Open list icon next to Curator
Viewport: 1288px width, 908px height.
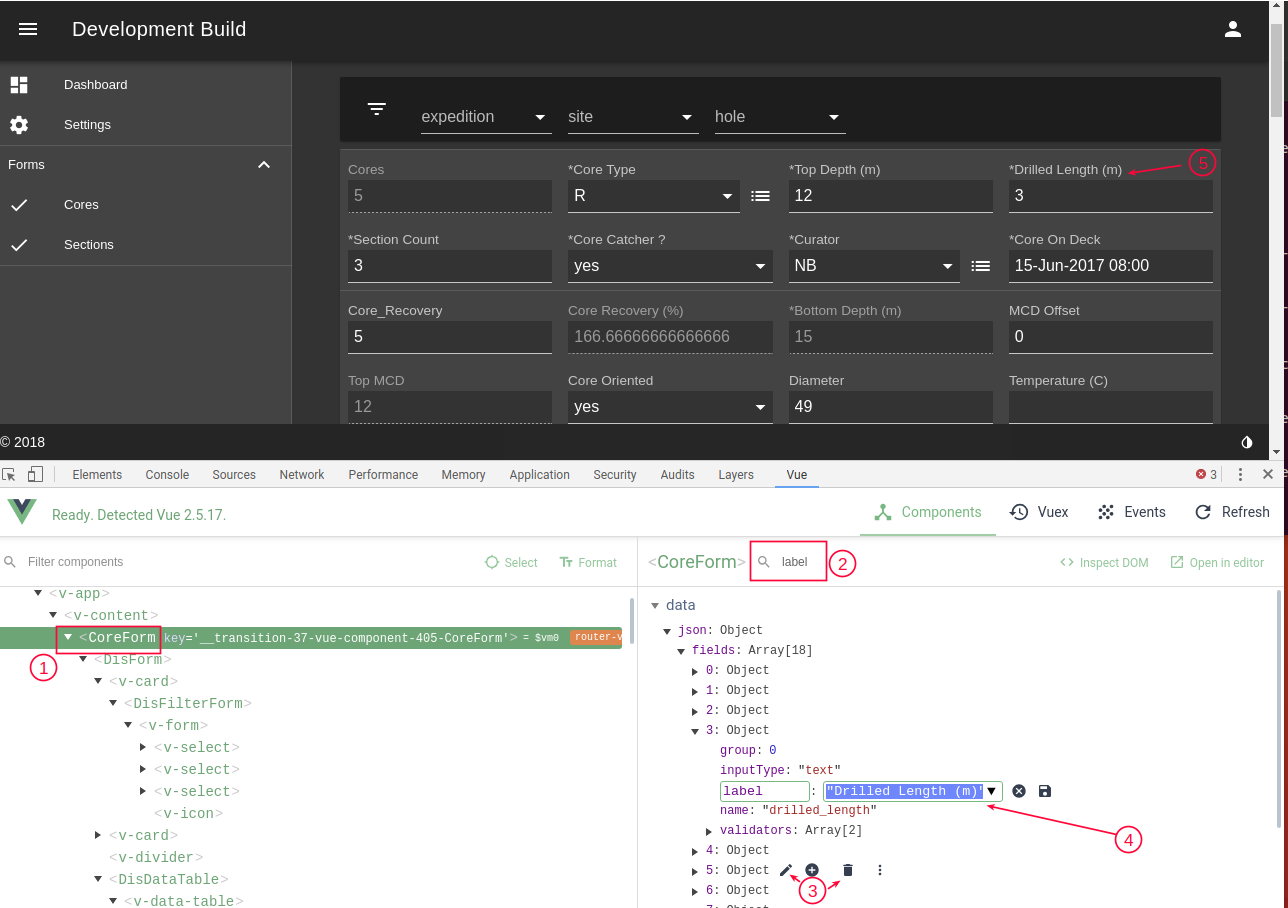point(981,266)
